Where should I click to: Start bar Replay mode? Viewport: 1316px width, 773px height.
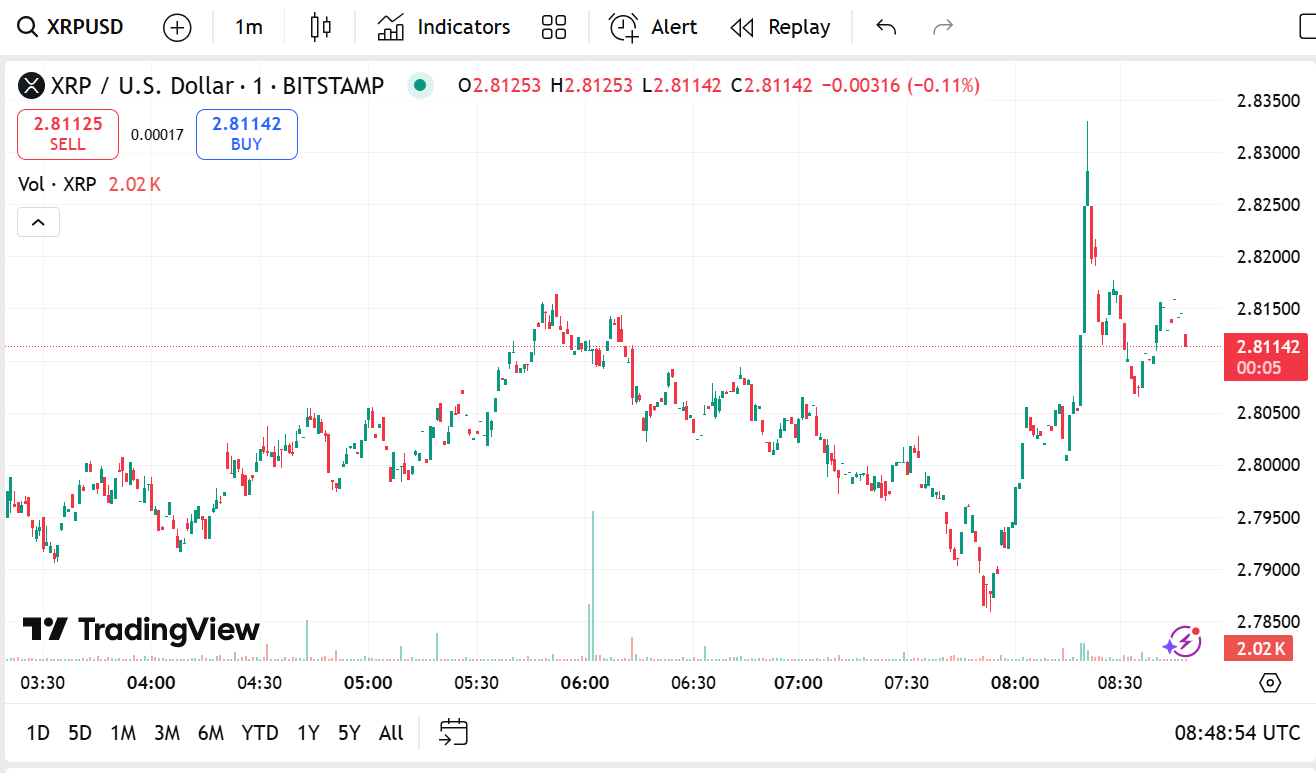point(780,27)
